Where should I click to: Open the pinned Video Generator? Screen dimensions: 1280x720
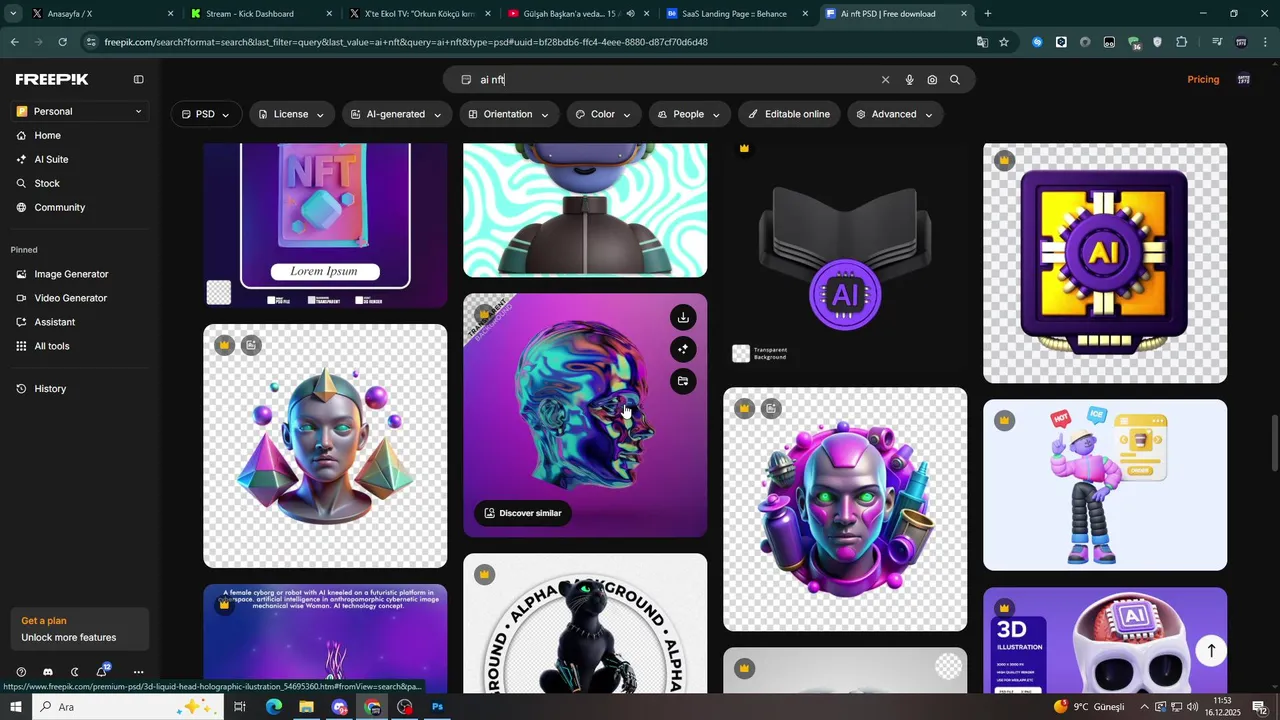point(70,298)
